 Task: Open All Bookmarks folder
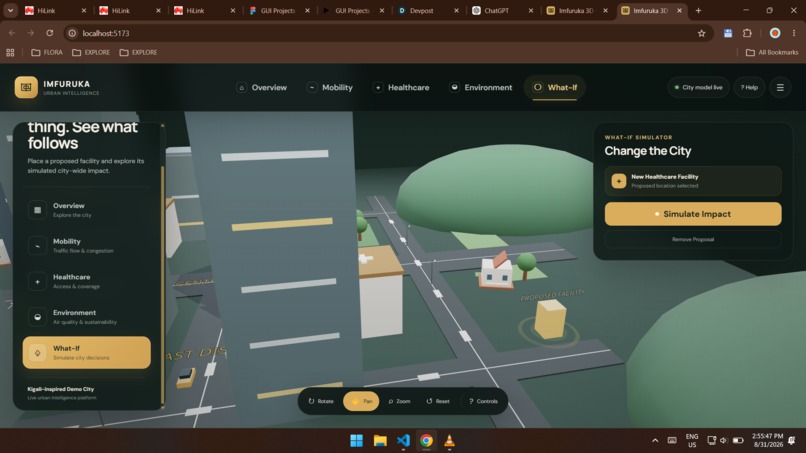(x=772, y=52)
